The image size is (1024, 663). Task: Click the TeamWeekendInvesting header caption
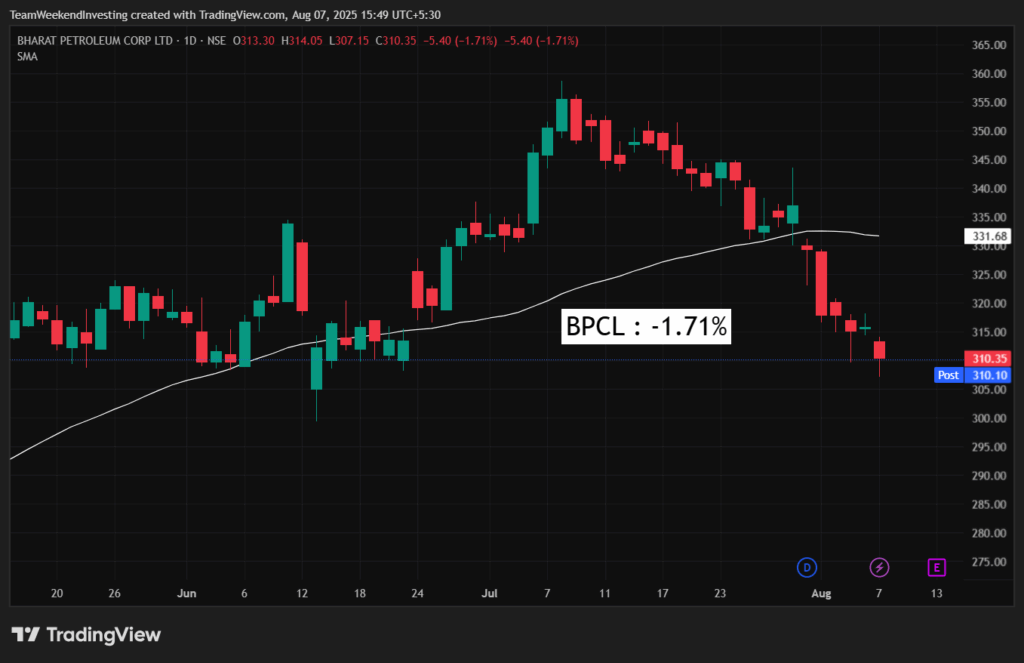[225, 14]
